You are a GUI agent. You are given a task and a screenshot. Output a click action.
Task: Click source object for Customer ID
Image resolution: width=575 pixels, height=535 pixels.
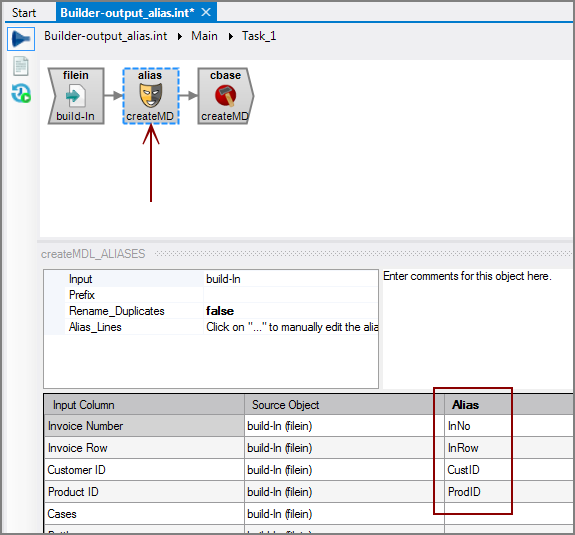pyautogui.click(x=344, y=470)
